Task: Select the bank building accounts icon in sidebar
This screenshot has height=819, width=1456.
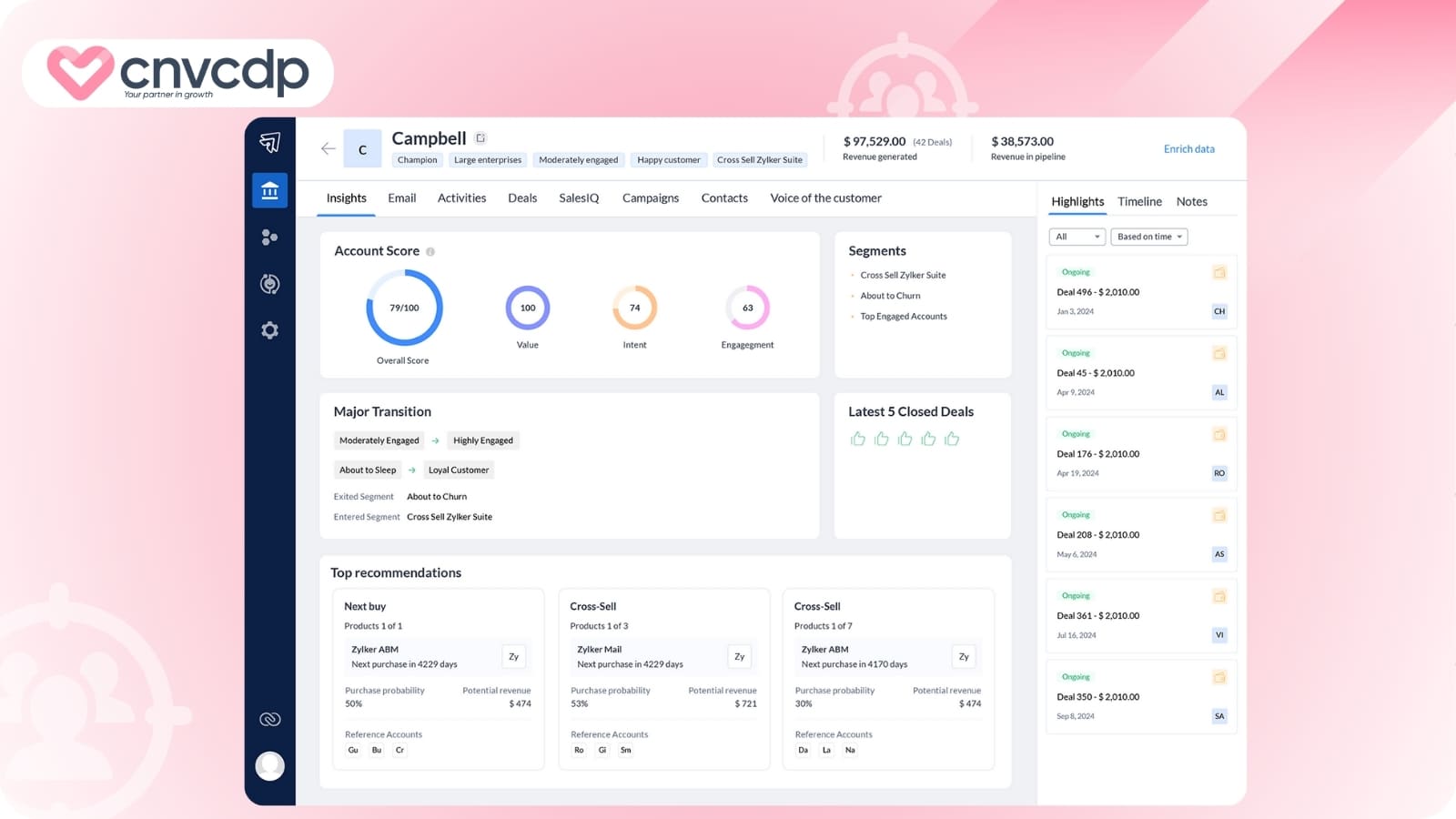Action: [x=269, y=190]
